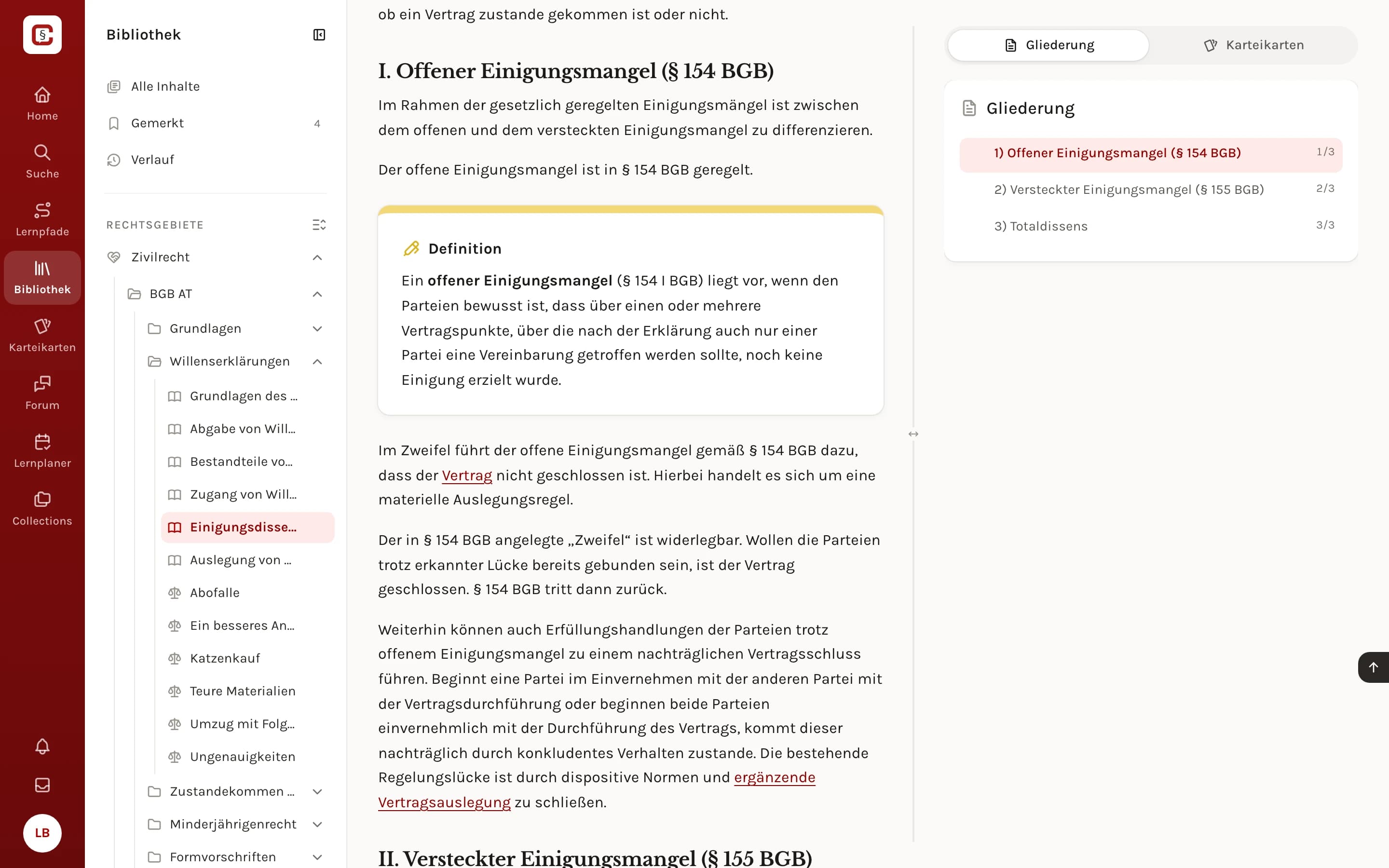Expand the Formvorschriften folder

tap(317, 857)
